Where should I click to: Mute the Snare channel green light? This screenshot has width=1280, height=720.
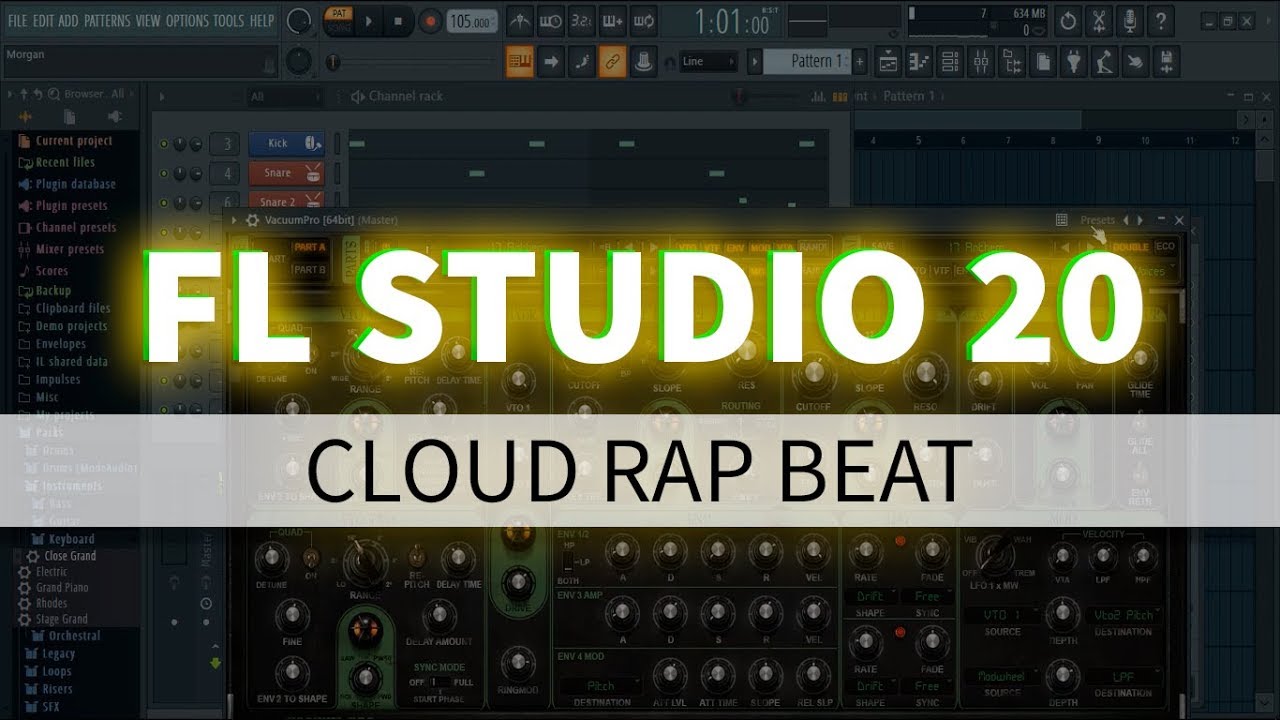tap(164, 174)
